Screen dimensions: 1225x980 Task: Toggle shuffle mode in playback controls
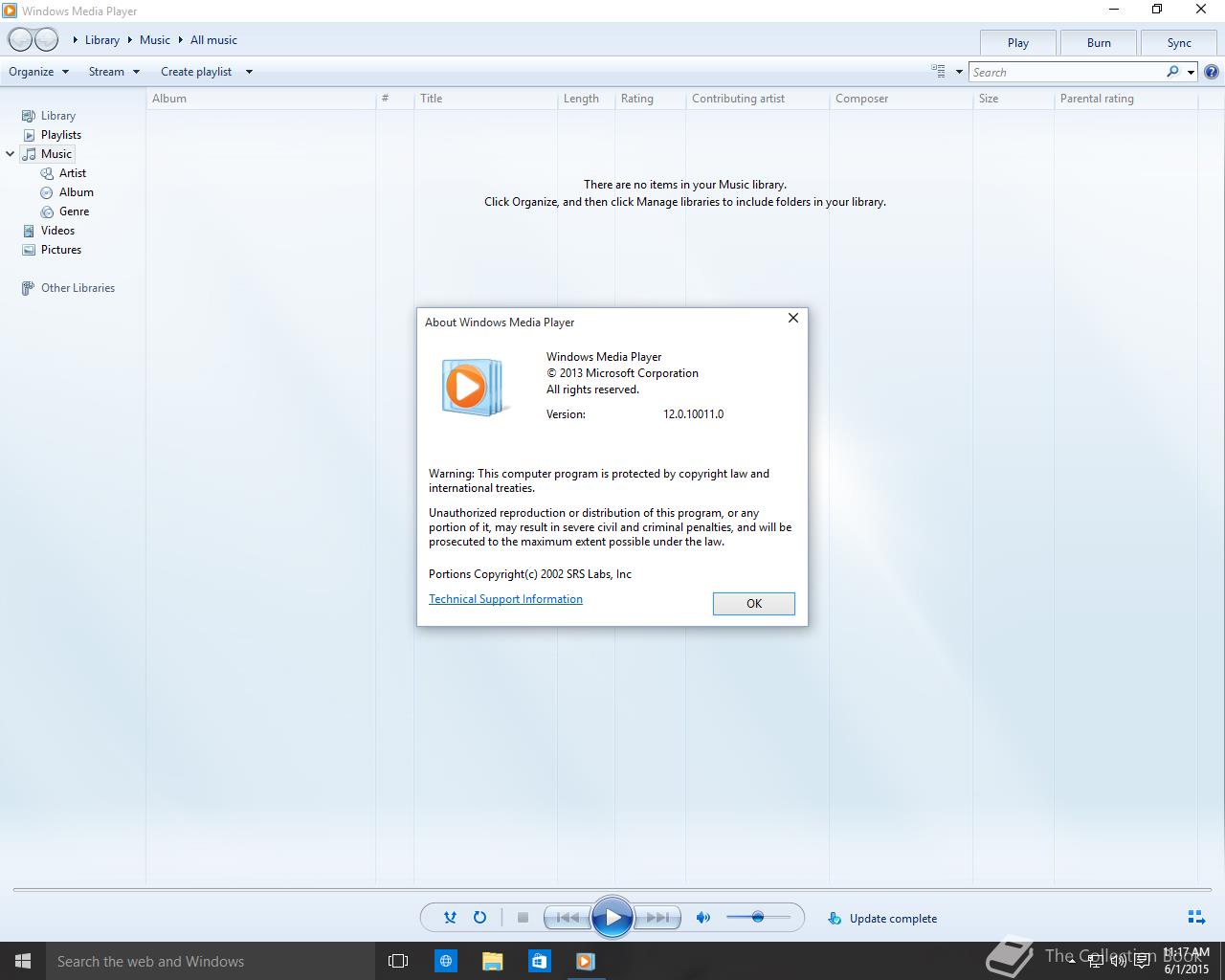pyautogui.click(x=450, y=917)
